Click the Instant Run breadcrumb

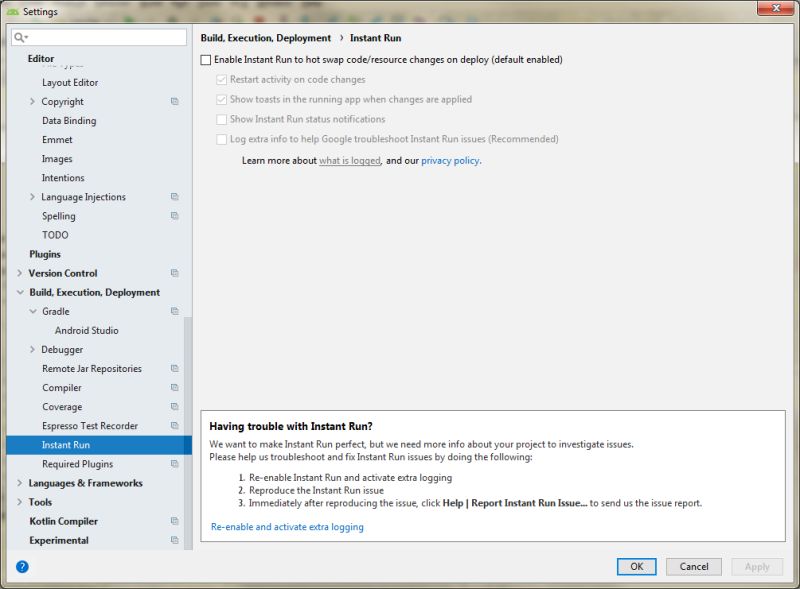click(x=376, y=36)
